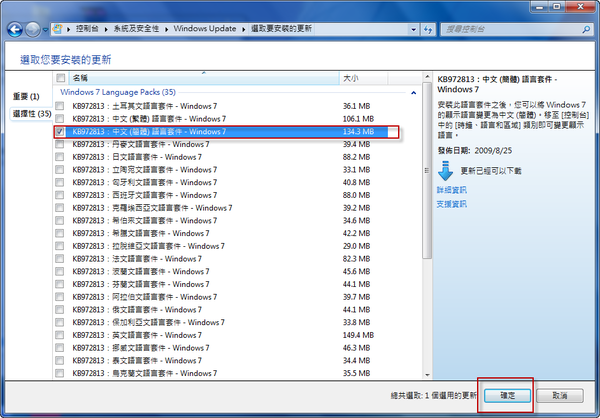Viewport: 600px width, 418px height.
Task: Select the 芬蘭文語言套件 row text
Action: (x=141, y=284)
